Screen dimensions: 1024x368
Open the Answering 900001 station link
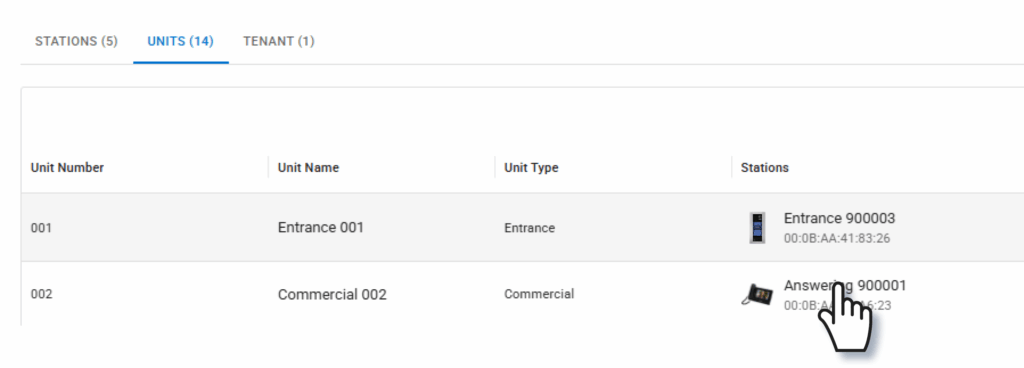click(845, 285)
